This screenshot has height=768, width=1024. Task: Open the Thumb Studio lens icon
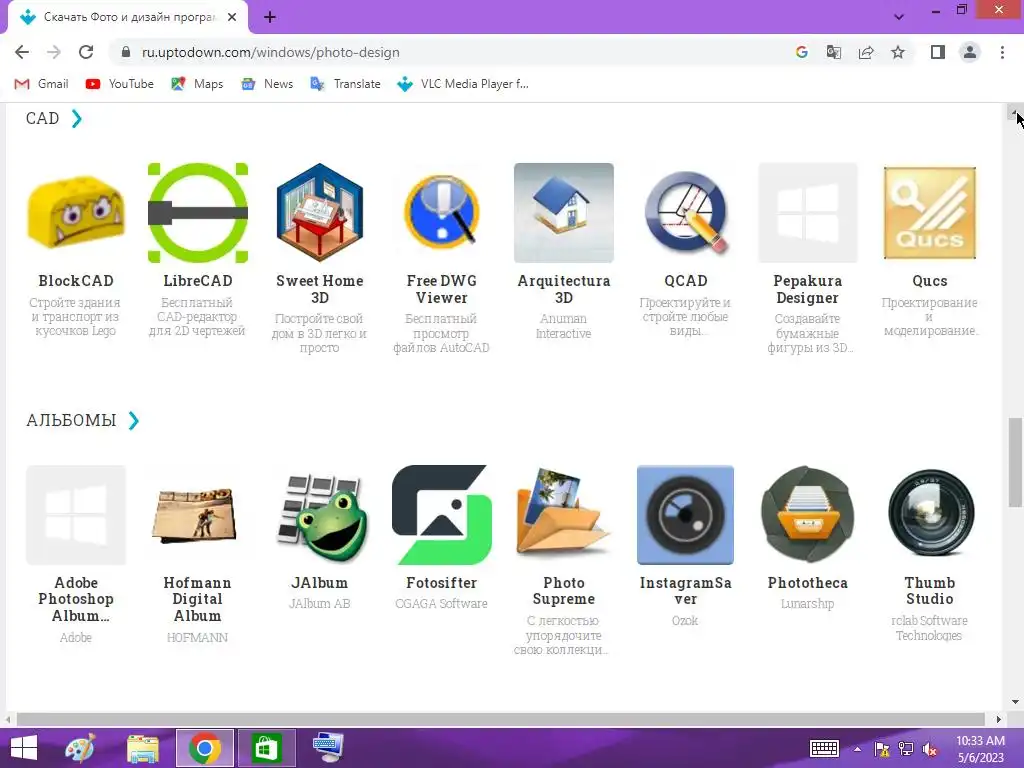point(930,515)
